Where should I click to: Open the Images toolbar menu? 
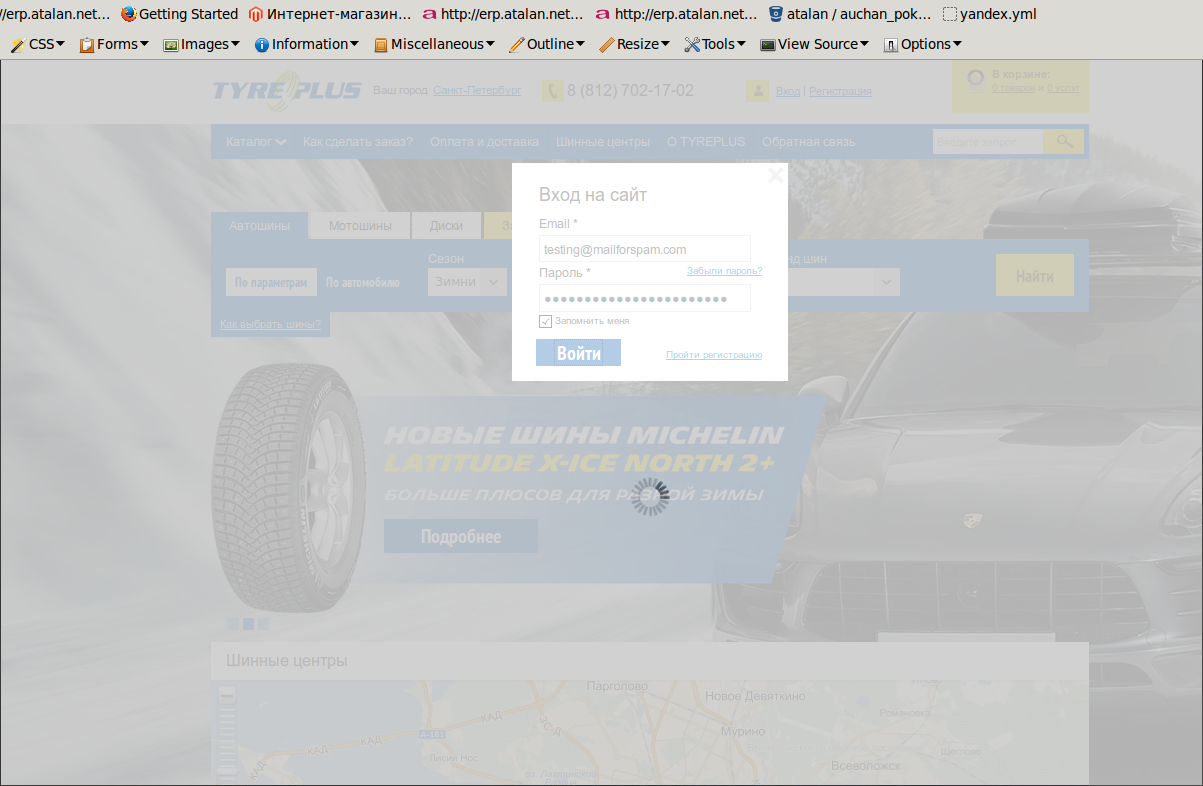pos(201,44)
